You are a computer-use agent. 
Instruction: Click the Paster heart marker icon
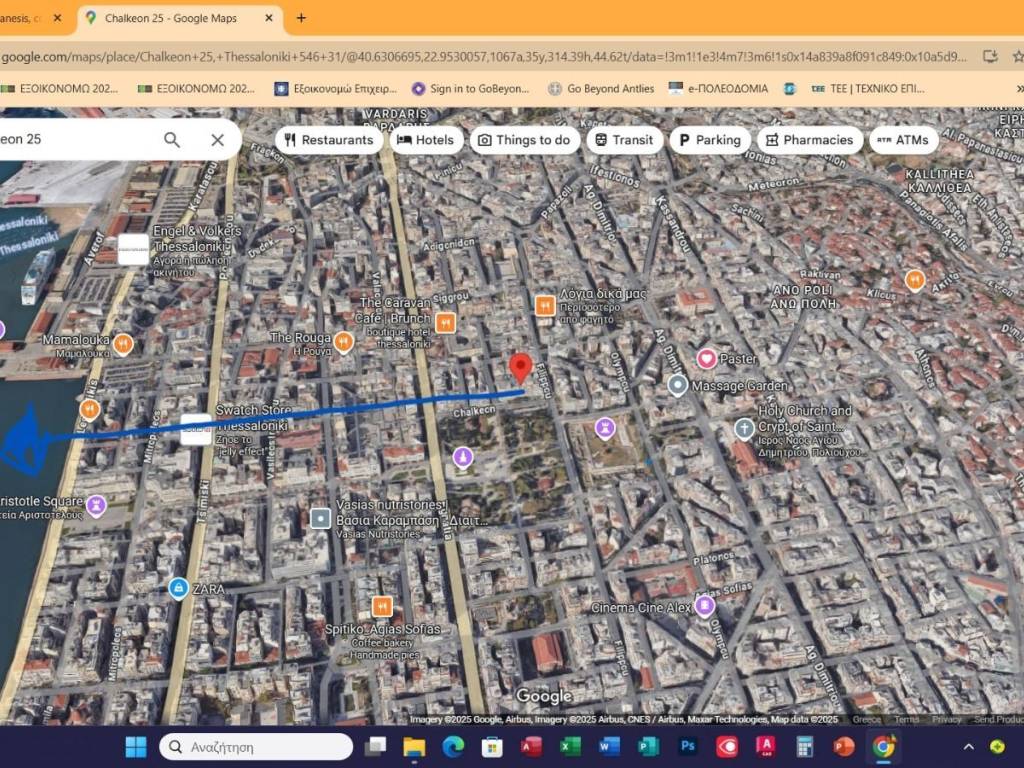(x=707, y=358)
